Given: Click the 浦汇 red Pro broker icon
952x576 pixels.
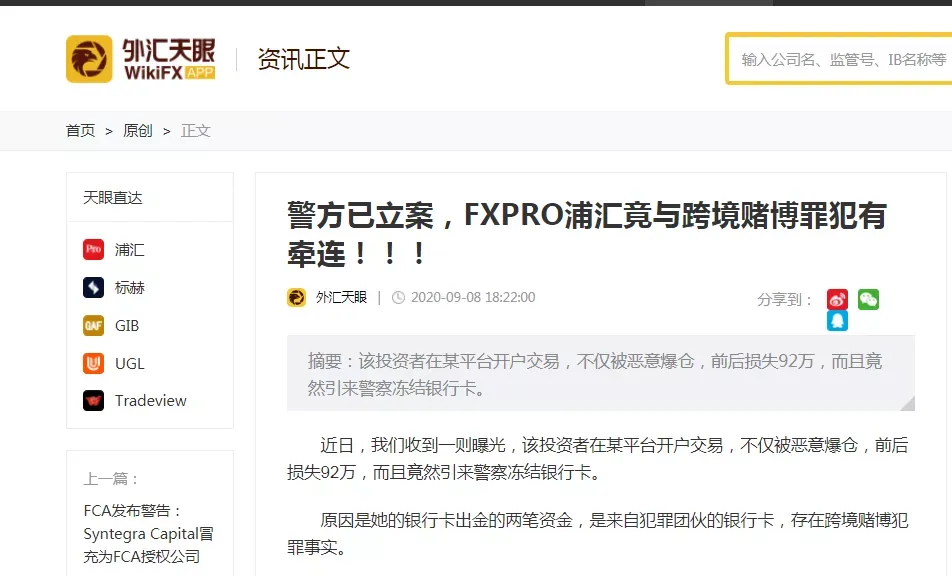Looking at the screenshot, I should [x=94, y=249].
